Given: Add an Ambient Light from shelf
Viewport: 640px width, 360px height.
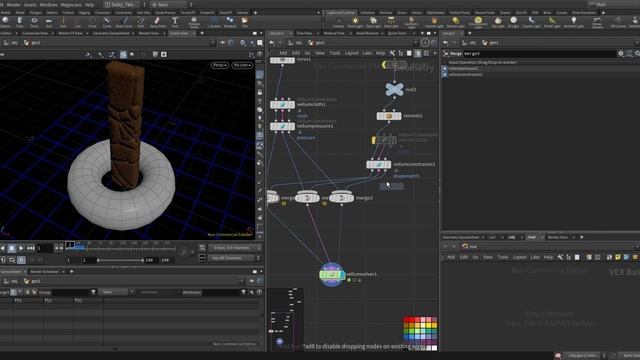Looking at the screenshot, I should click(x=573, y=22).
